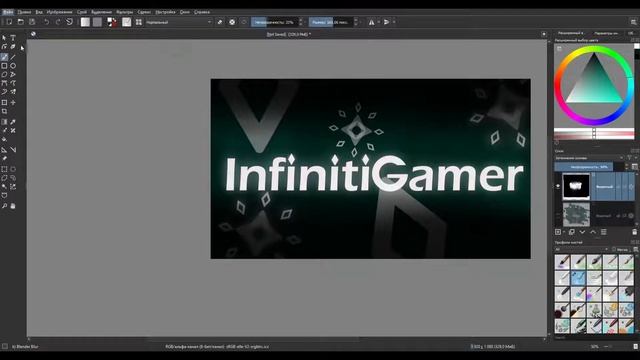Screen dimensions: 640x360
Task: Open the blending mode dropdown in toolbar
Action: coord(179,22)
